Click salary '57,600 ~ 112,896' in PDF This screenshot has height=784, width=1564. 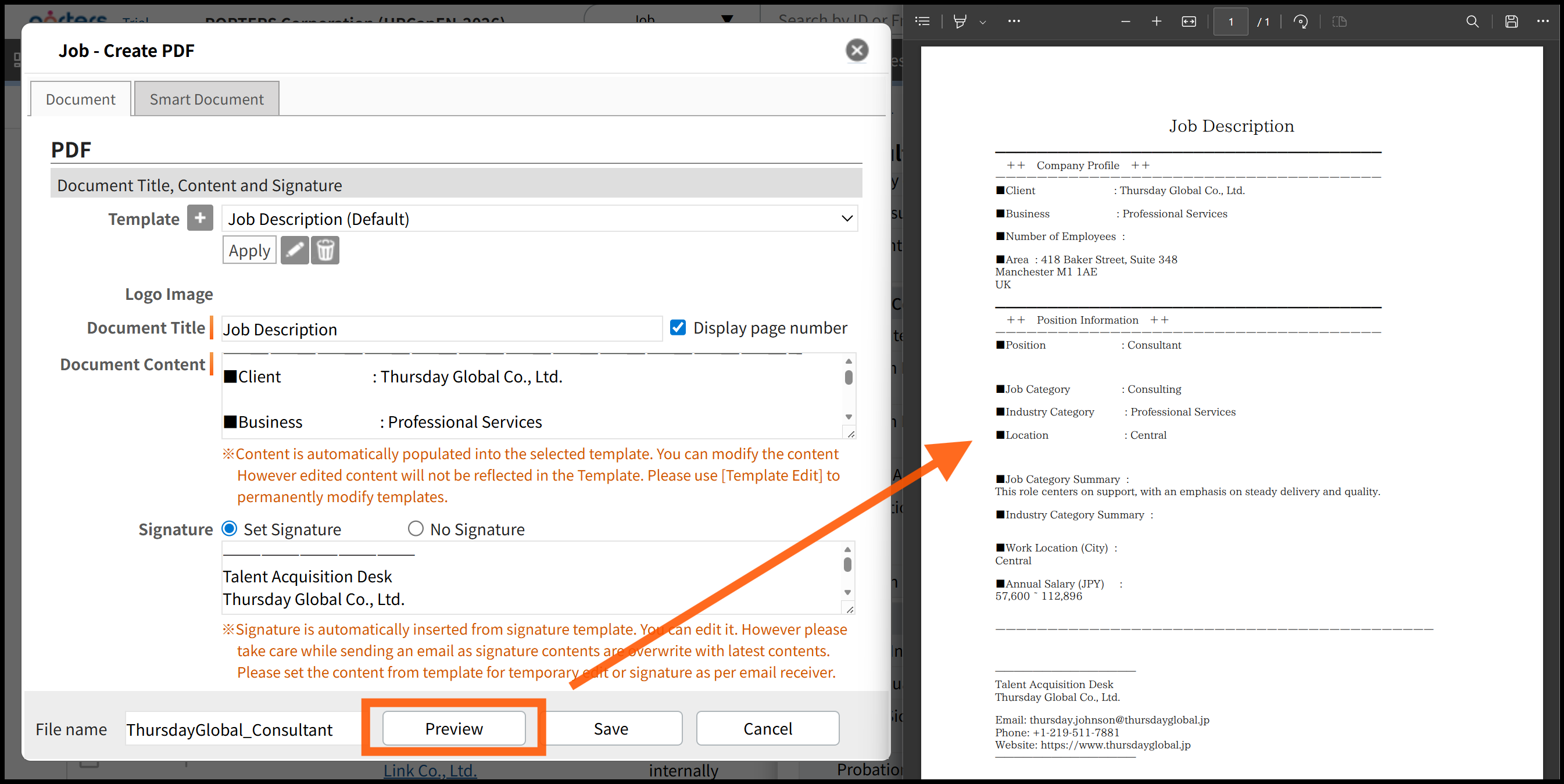coord(1038,596)
